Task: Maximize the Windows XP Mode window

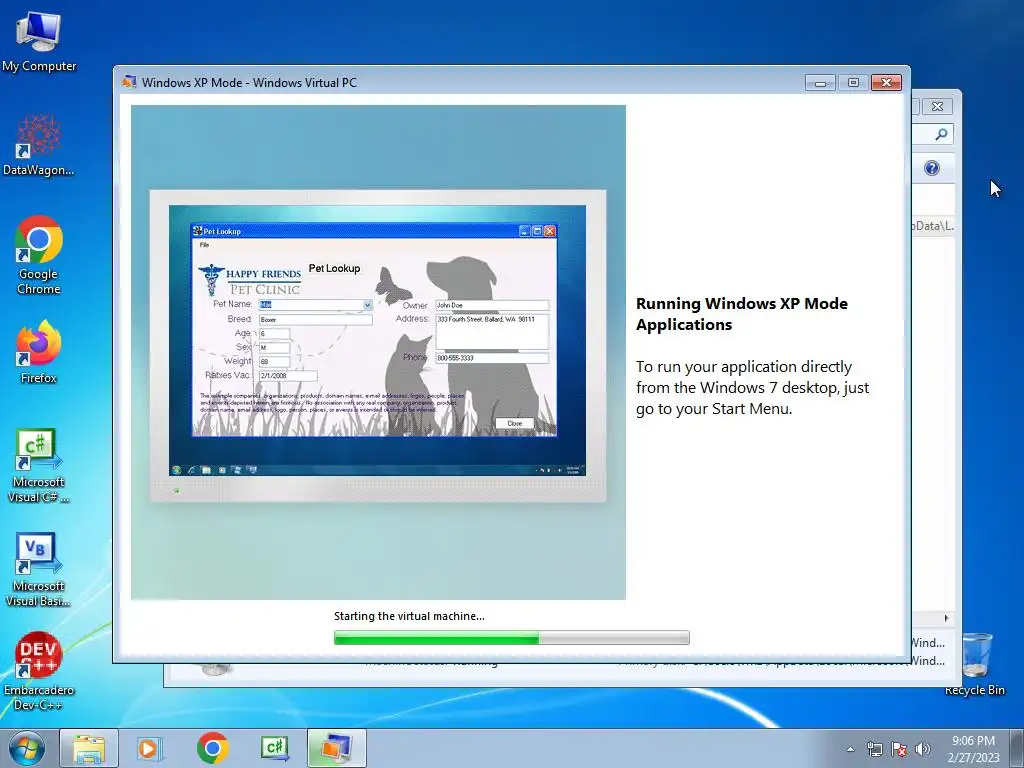Action: click(853, 82)
